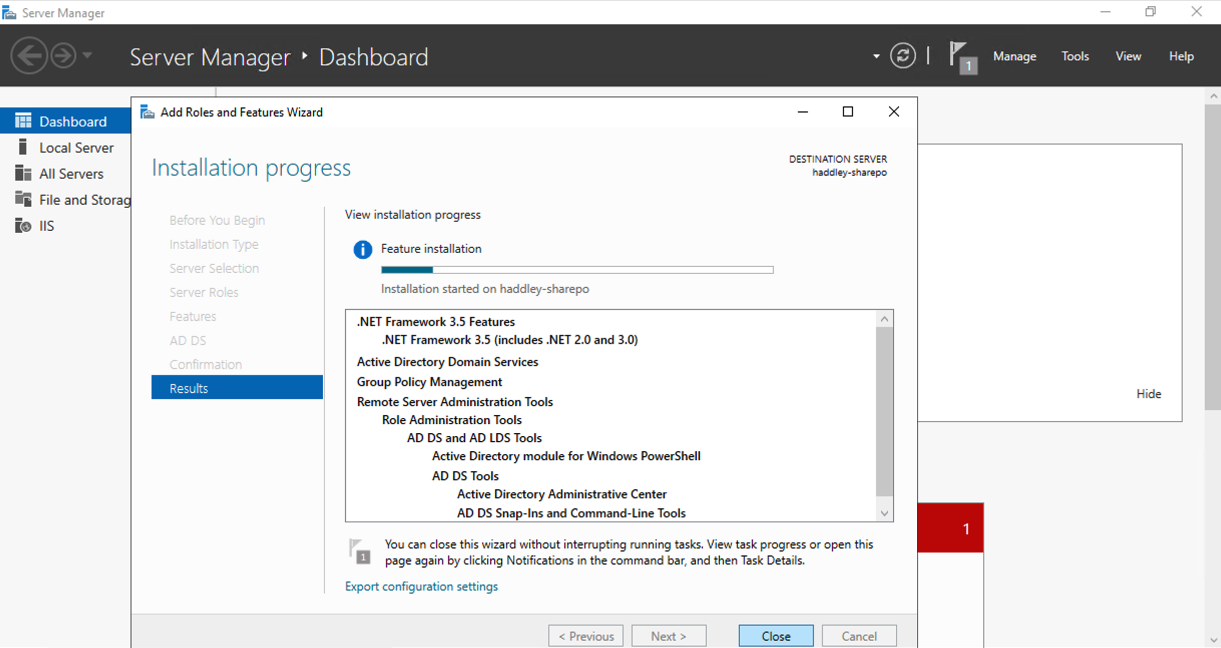Select File and Storage Services item
The image size is (1221, 648).
pos(66,199)
